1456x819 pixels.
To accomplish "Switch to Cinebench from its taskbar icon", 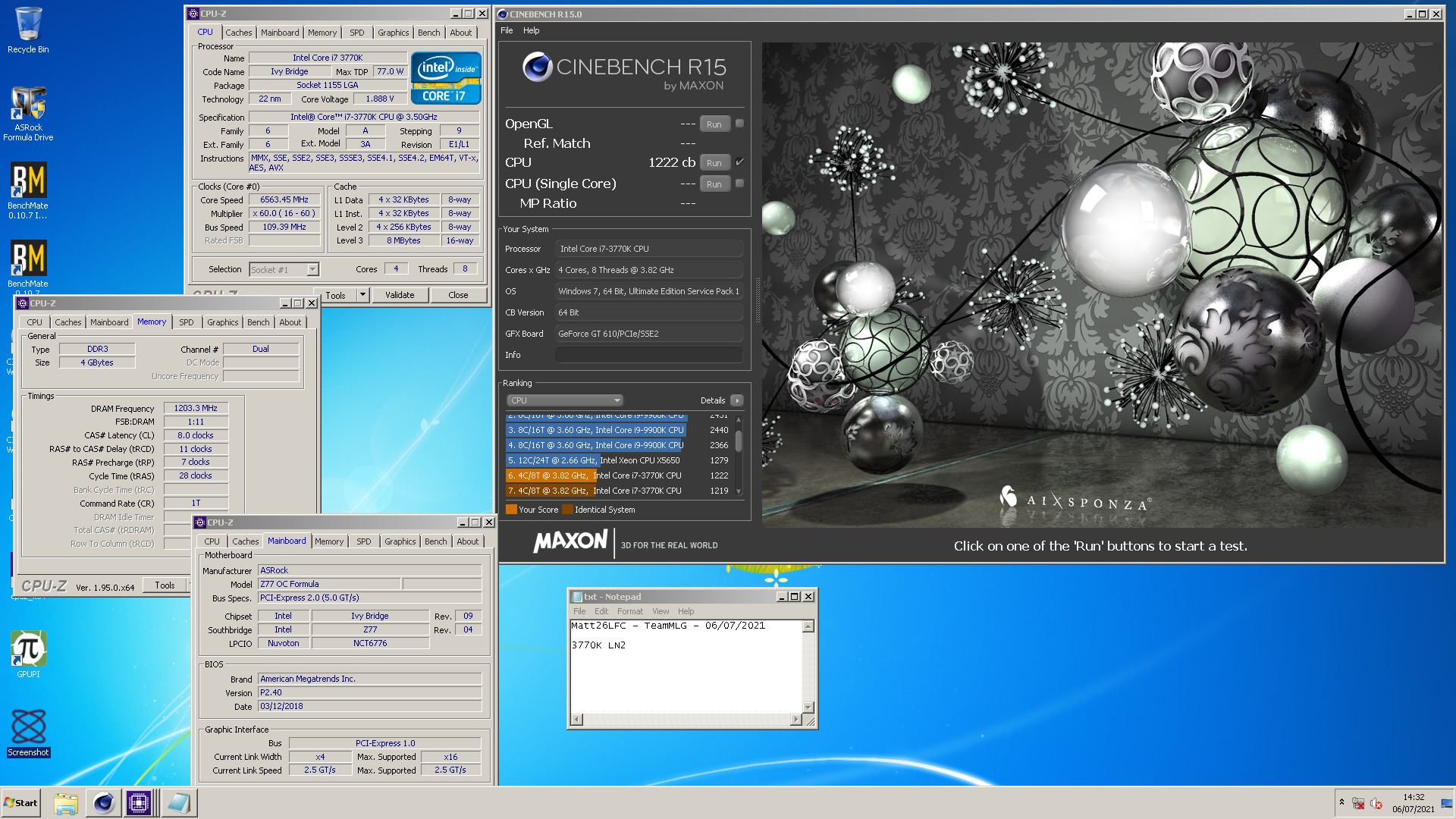I will point(103,802).
